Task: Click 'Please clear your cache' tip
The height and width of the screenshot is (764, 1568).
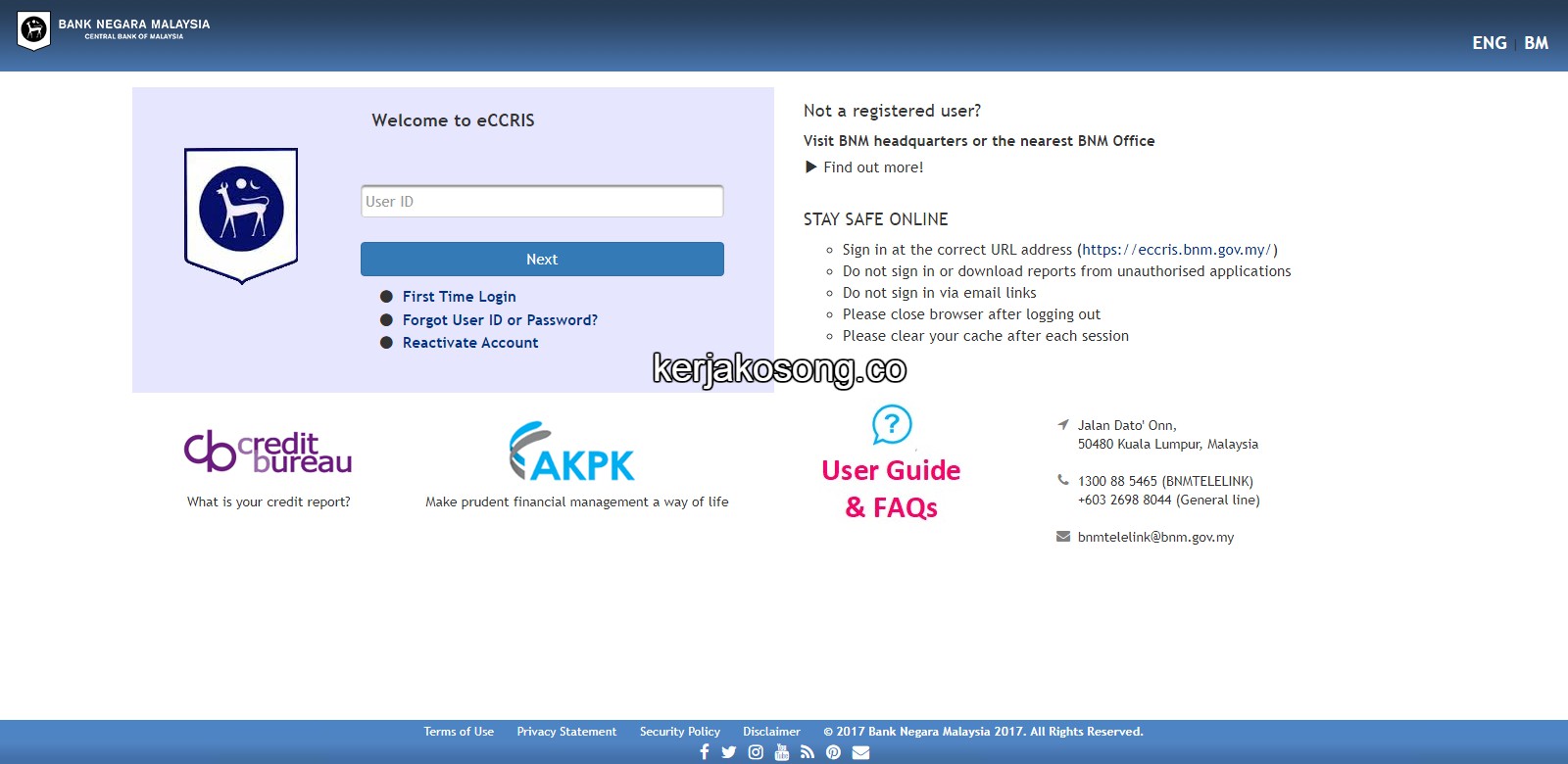Action: point(985,336)
